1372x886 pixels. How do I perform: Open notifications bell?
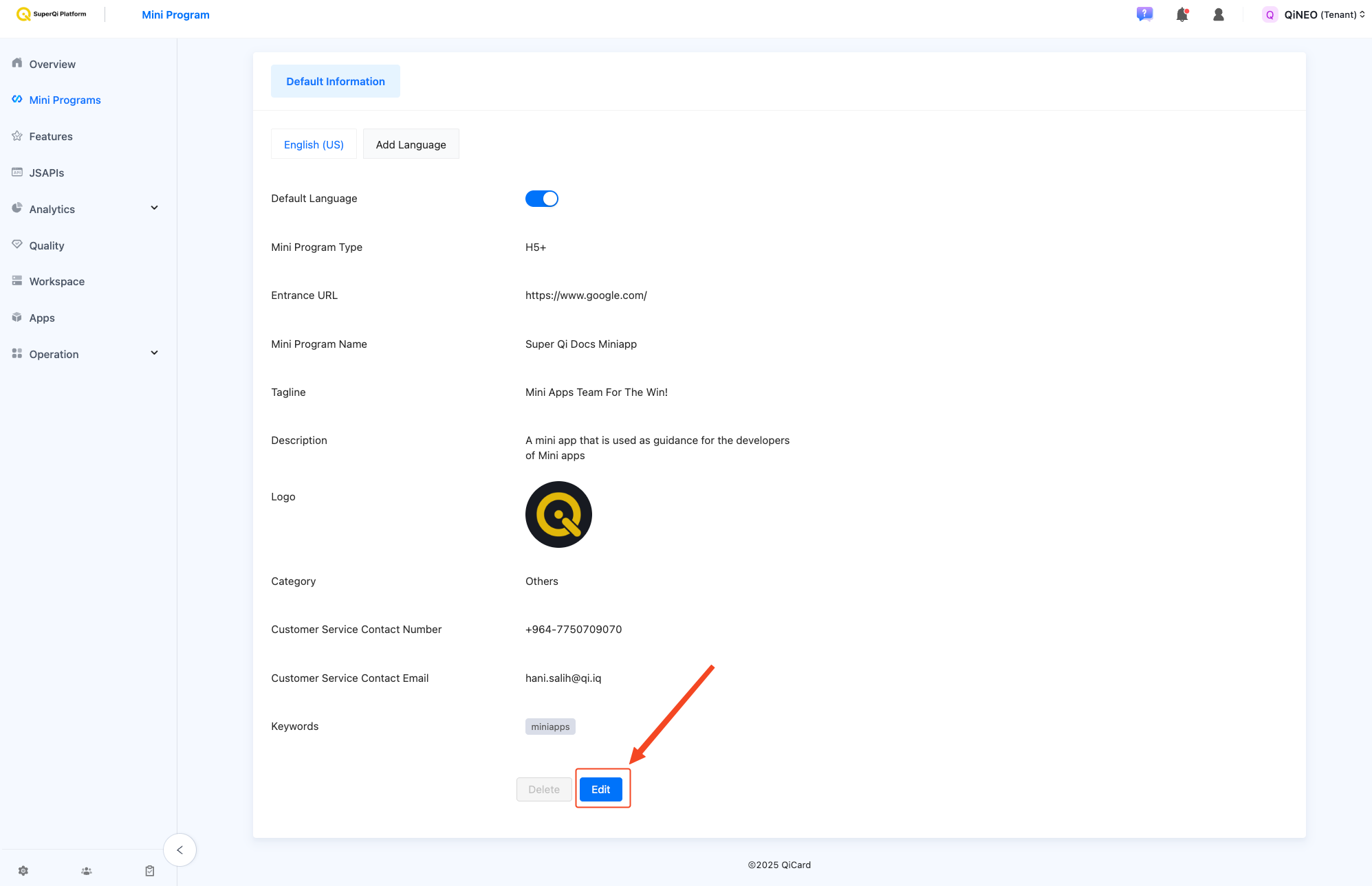click(x=1182, y=14)
